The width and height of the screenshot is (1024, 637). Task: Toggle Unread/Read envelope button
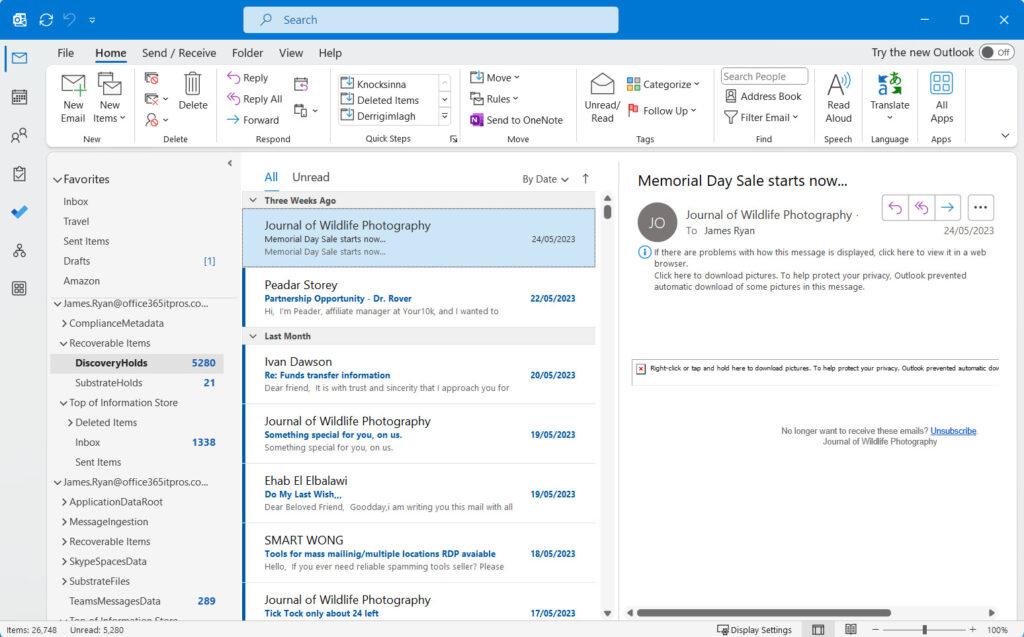point(602,98)
